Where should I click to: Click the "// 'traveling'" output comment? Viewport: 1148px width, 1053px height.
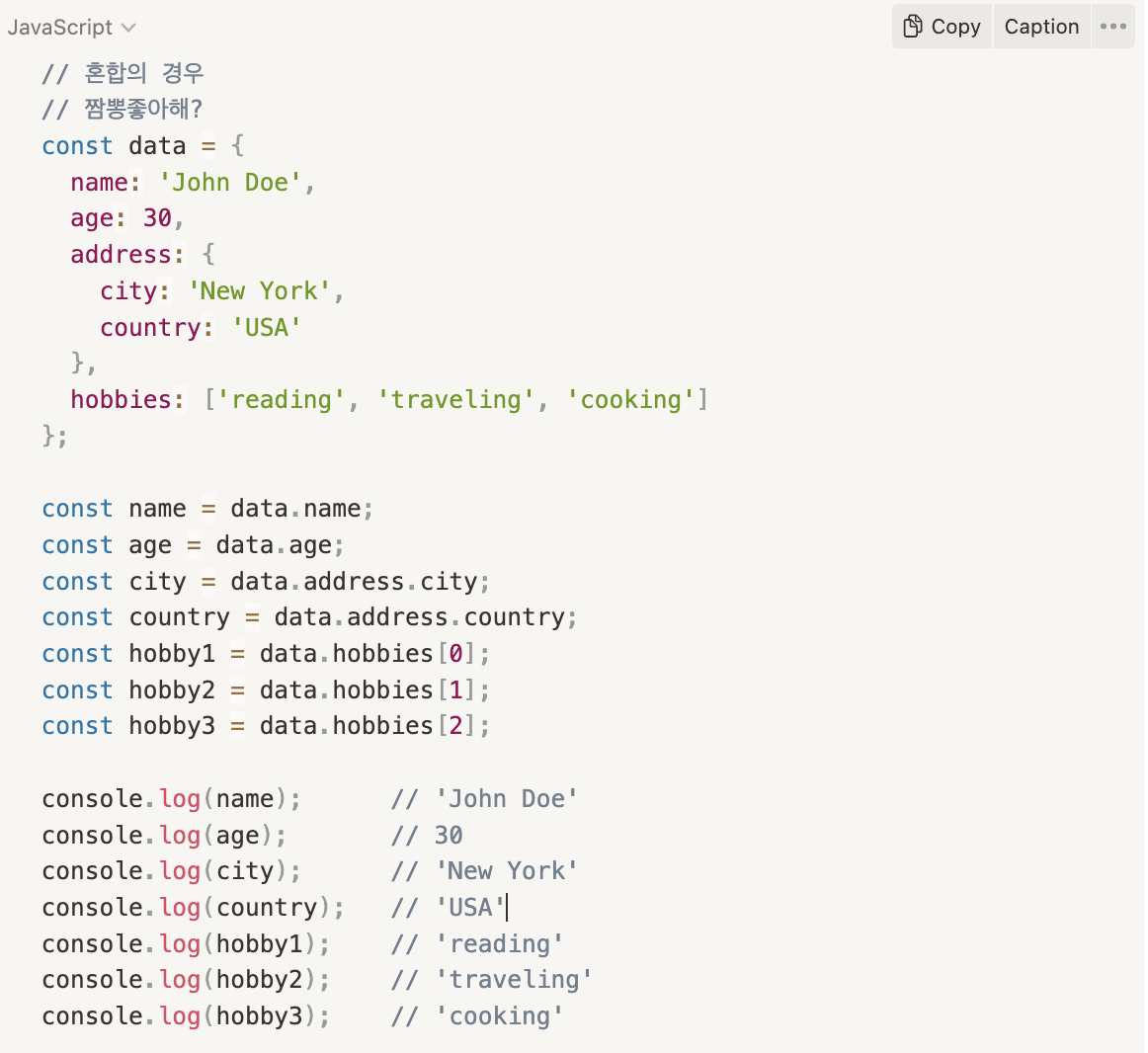tap(491, 980)
